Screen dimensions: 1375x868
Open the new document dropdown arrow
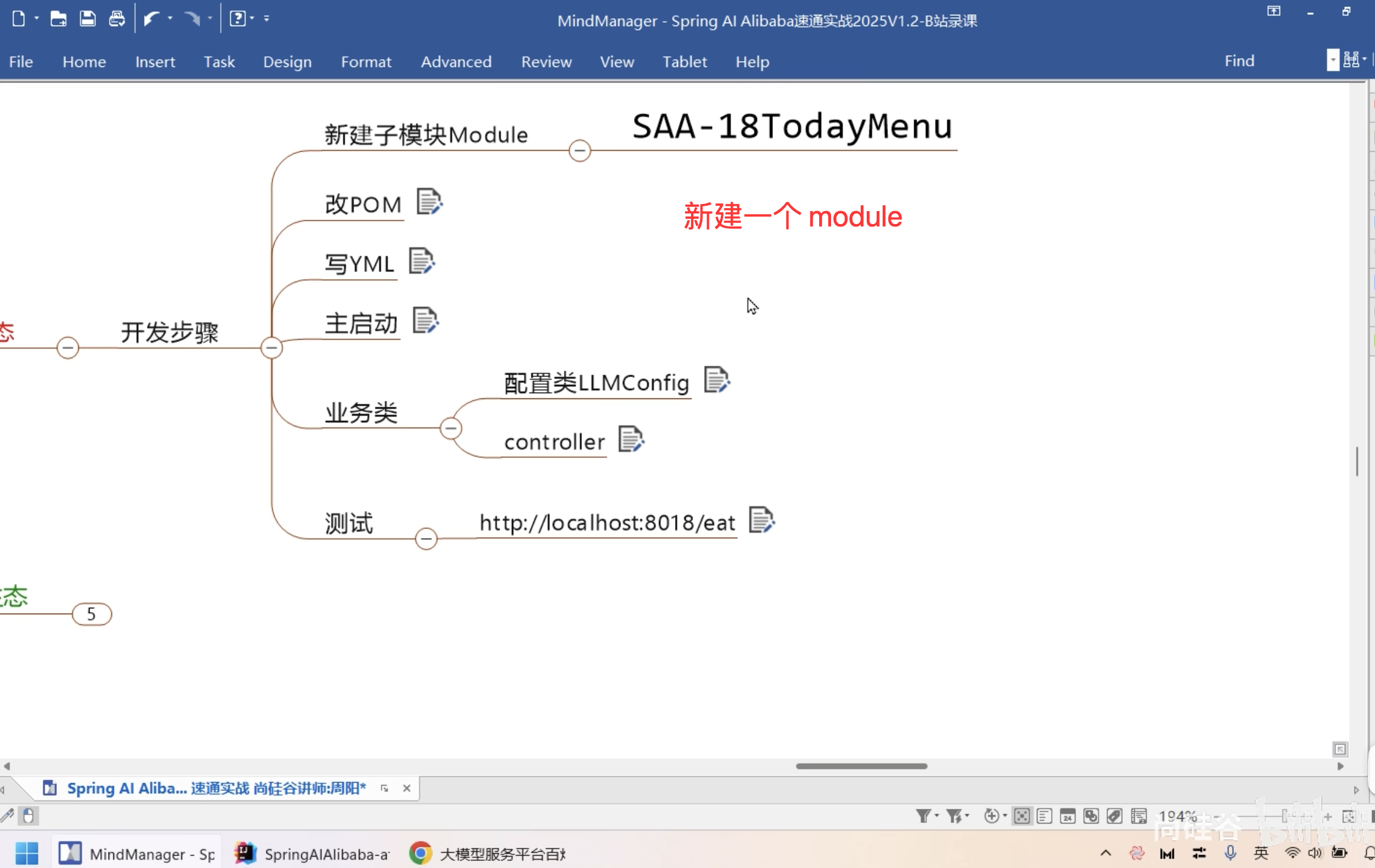[37, 18]
